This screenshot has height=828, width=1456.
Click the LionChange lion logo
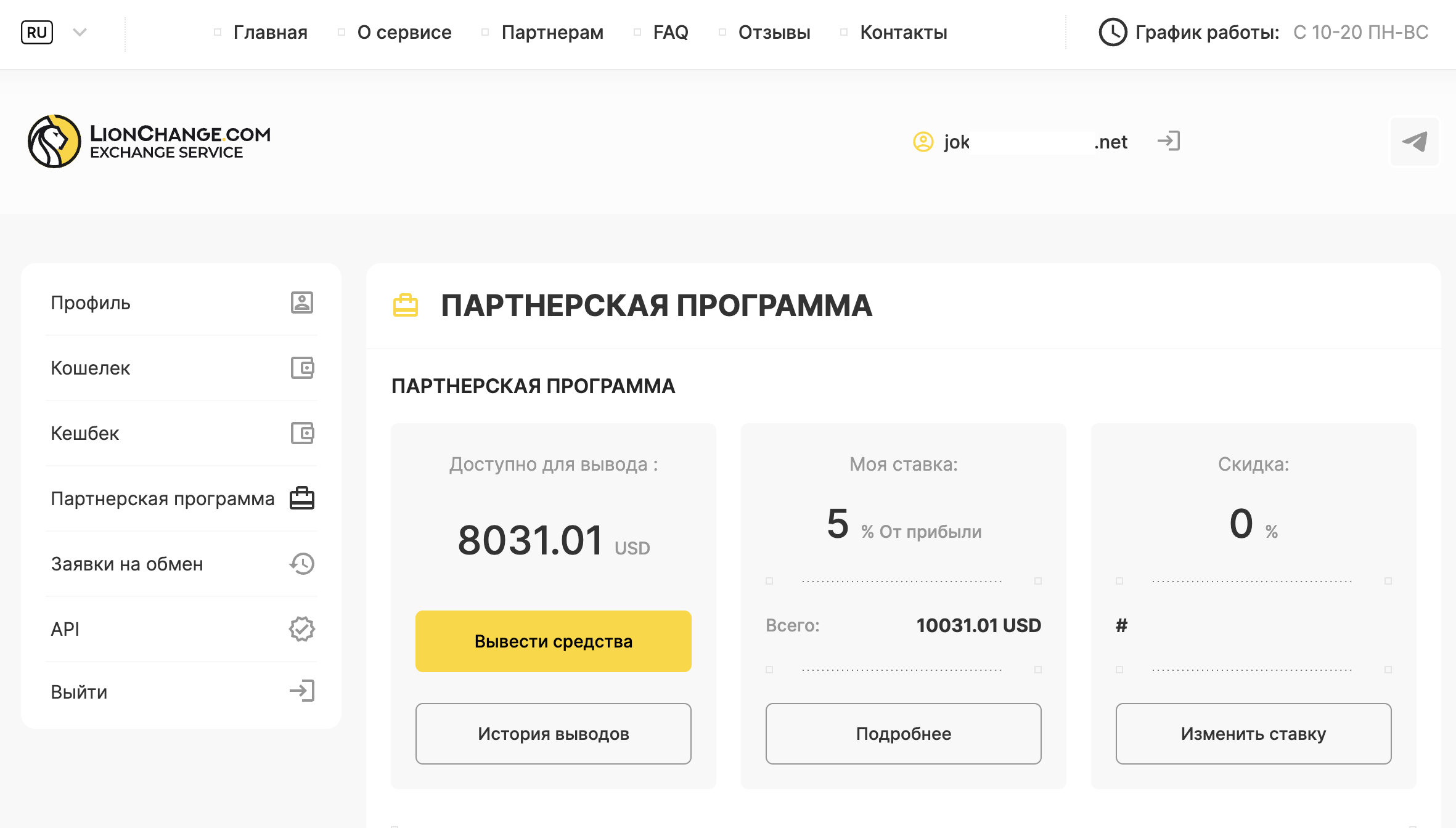point(54,141)
